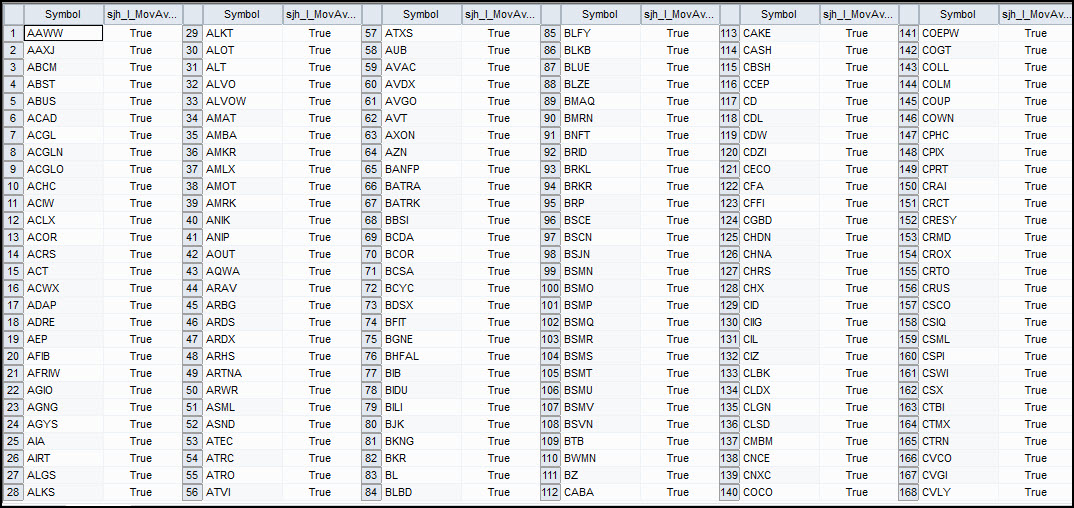Select the CVLY symbol cell
The image size is (1074, 508).
point(959,492)
